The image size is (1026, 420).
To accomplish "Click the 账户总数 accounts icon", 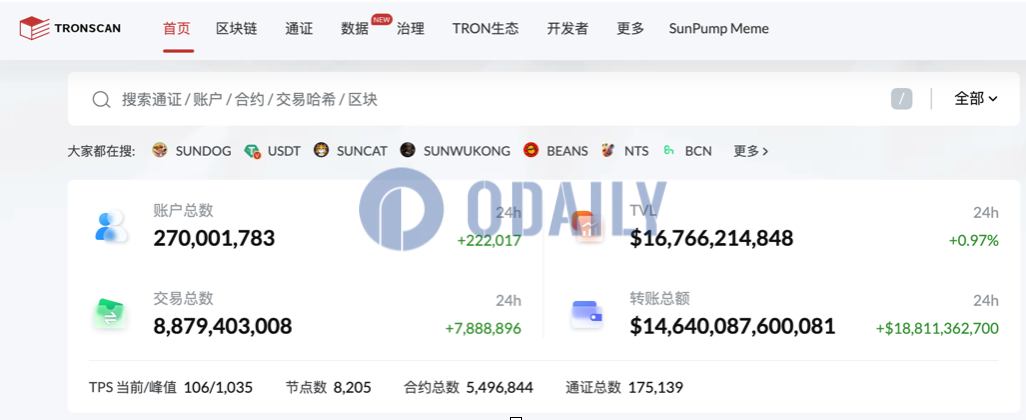I will [x=110, y=226].
